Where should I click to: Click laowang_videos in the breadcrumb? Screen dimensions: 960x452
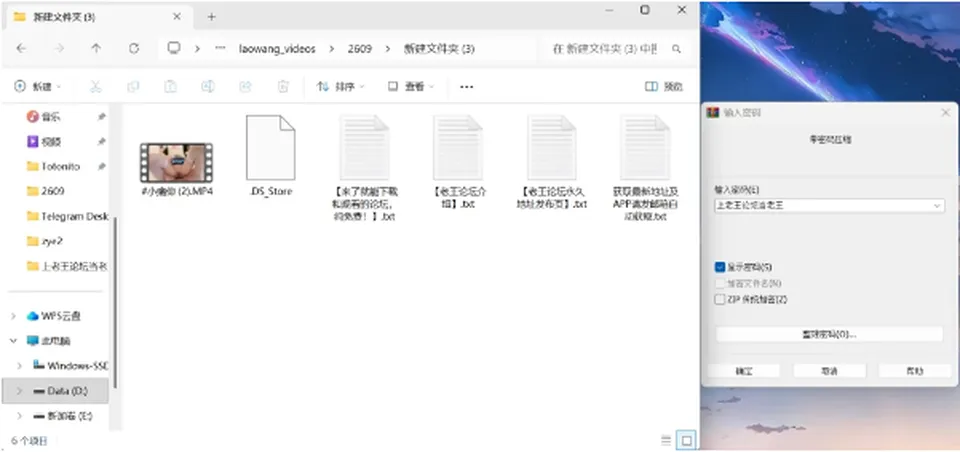coord(277,49)
